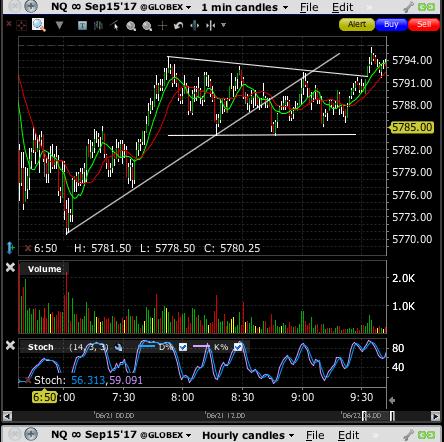Open the Hourly candles period dropdown
This screenshot has height=442, width=444.
[x=248, y=435]
